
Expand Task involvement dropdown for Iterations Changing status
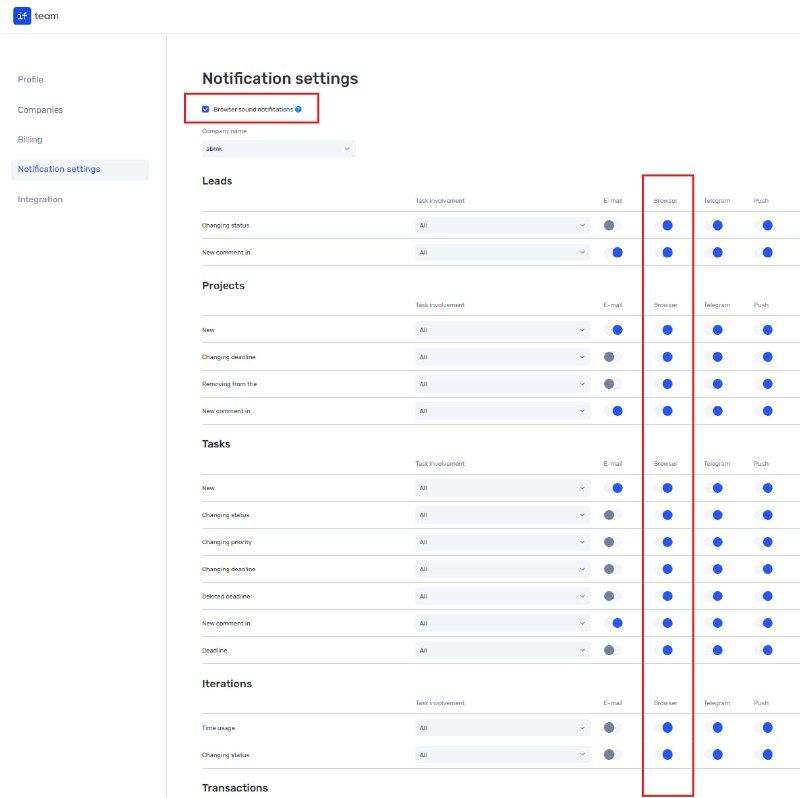pyautogui.click(x=503, y=755)
